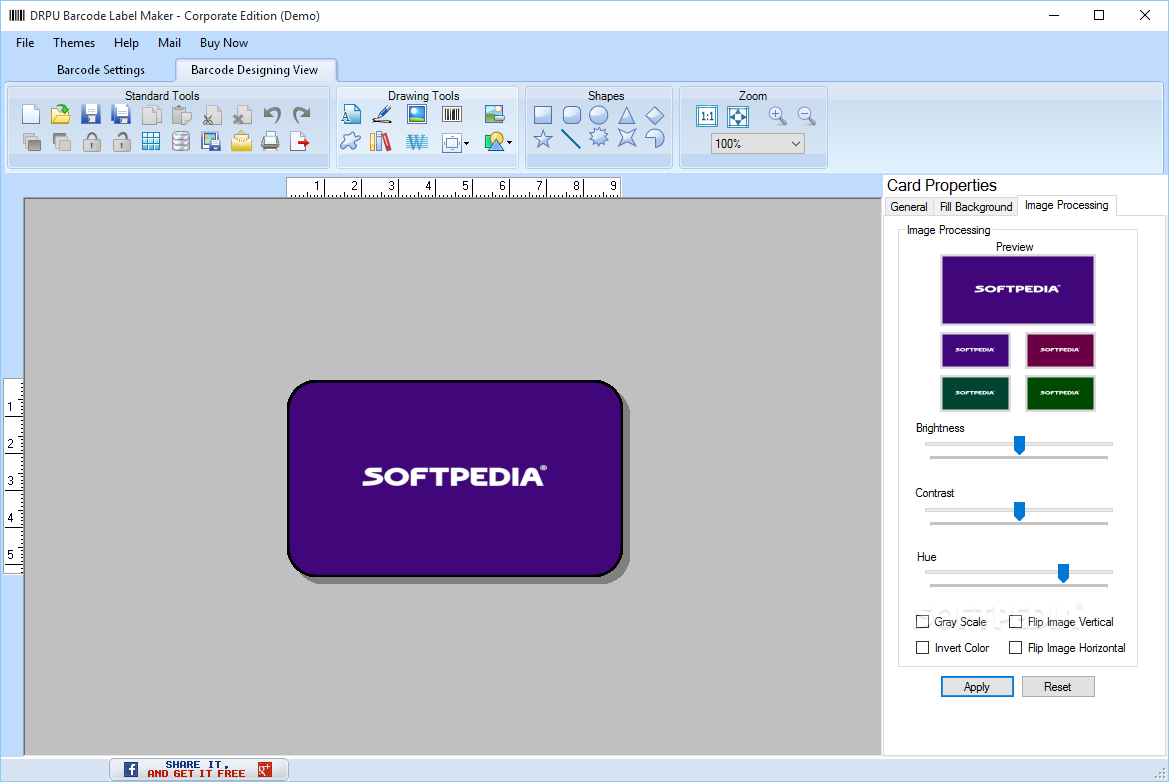This screenshot has height=782, width=1169.
Task: Draw a five-point star shape
Action: tap(543, 139)
